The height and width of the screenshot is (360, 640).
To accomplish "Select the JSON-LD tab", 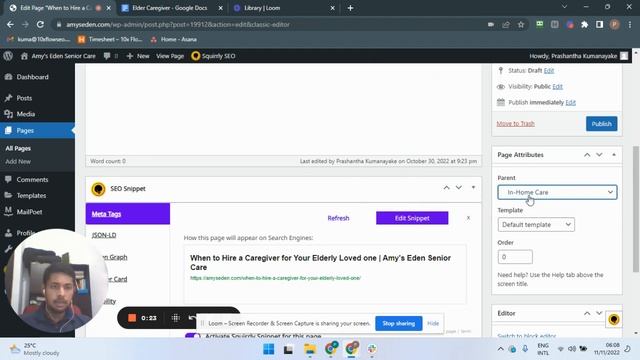I will coord(104,235).
